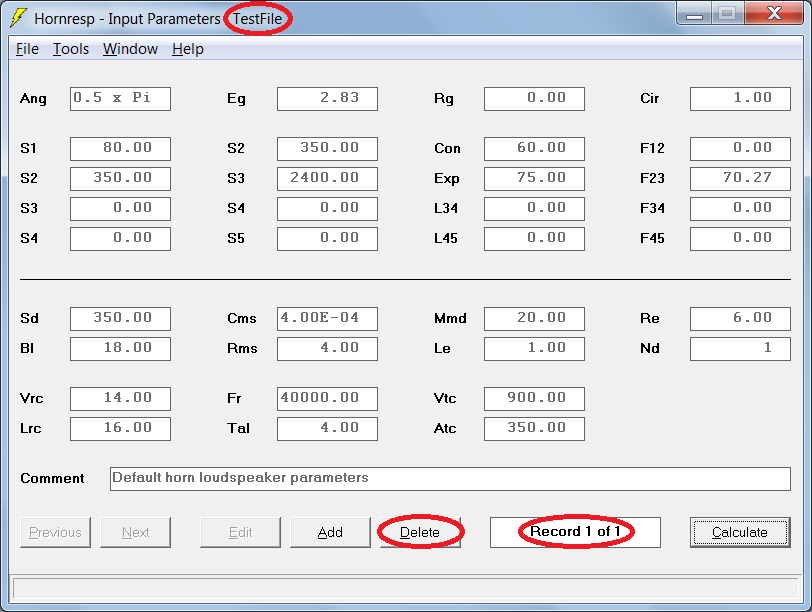Screen dimensions: 812x612
Task: Select the L34 input field
Action: (x=534, y=209)
